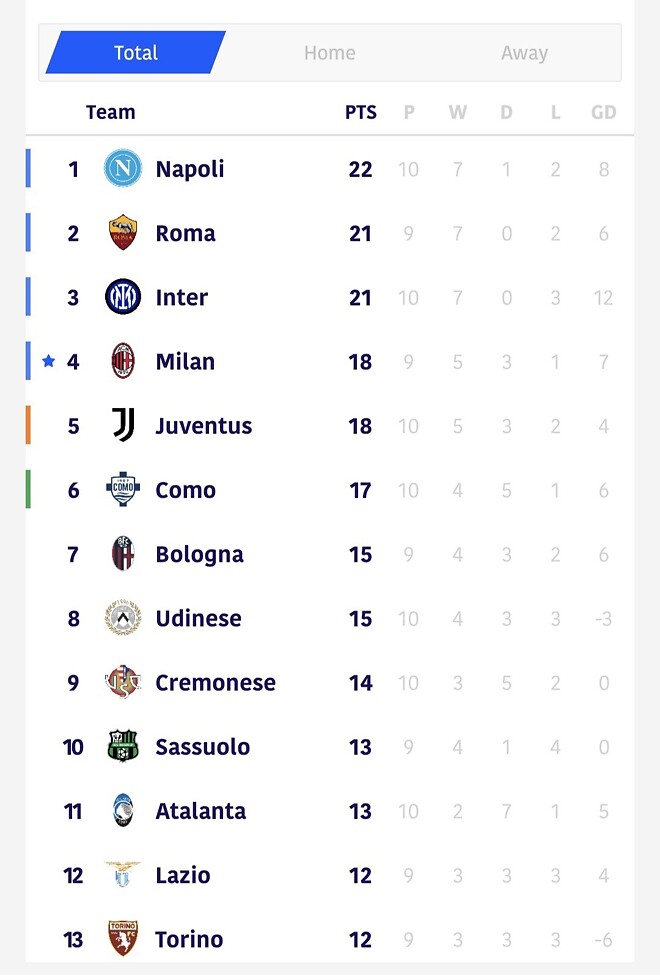Click the Juventus logo icon
This screenshot has width=660, height=980.
point(123,425)
